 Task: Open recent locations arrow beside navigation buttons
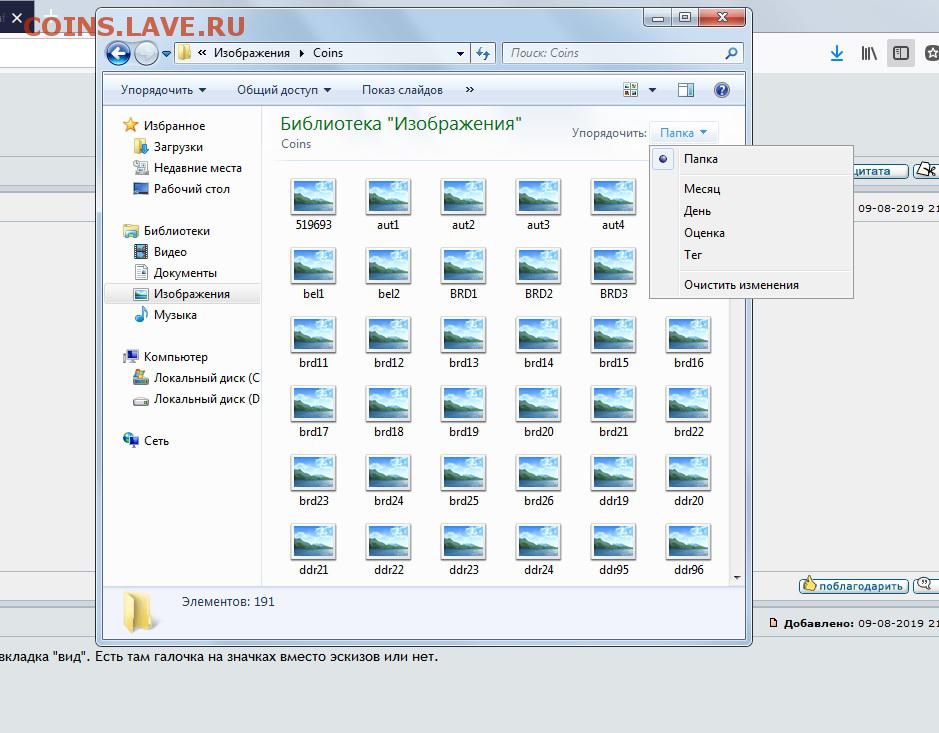[x=166, y=54]
